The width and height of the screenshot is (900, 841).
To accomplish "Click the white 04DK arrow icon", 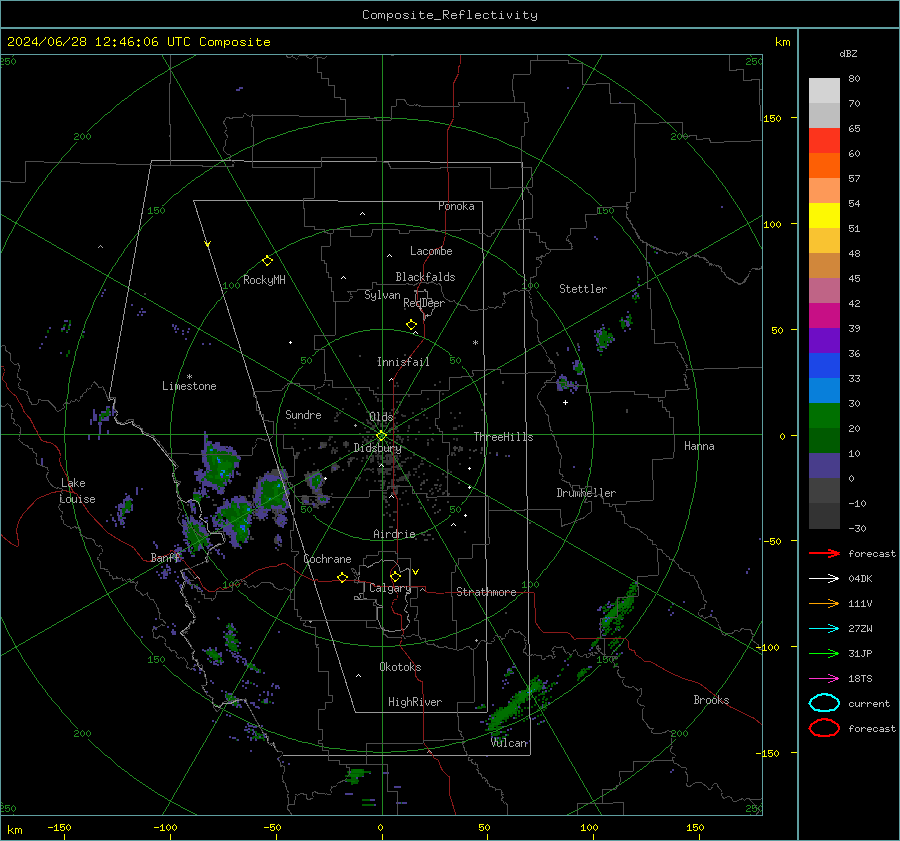I will (x=824, y=579).
